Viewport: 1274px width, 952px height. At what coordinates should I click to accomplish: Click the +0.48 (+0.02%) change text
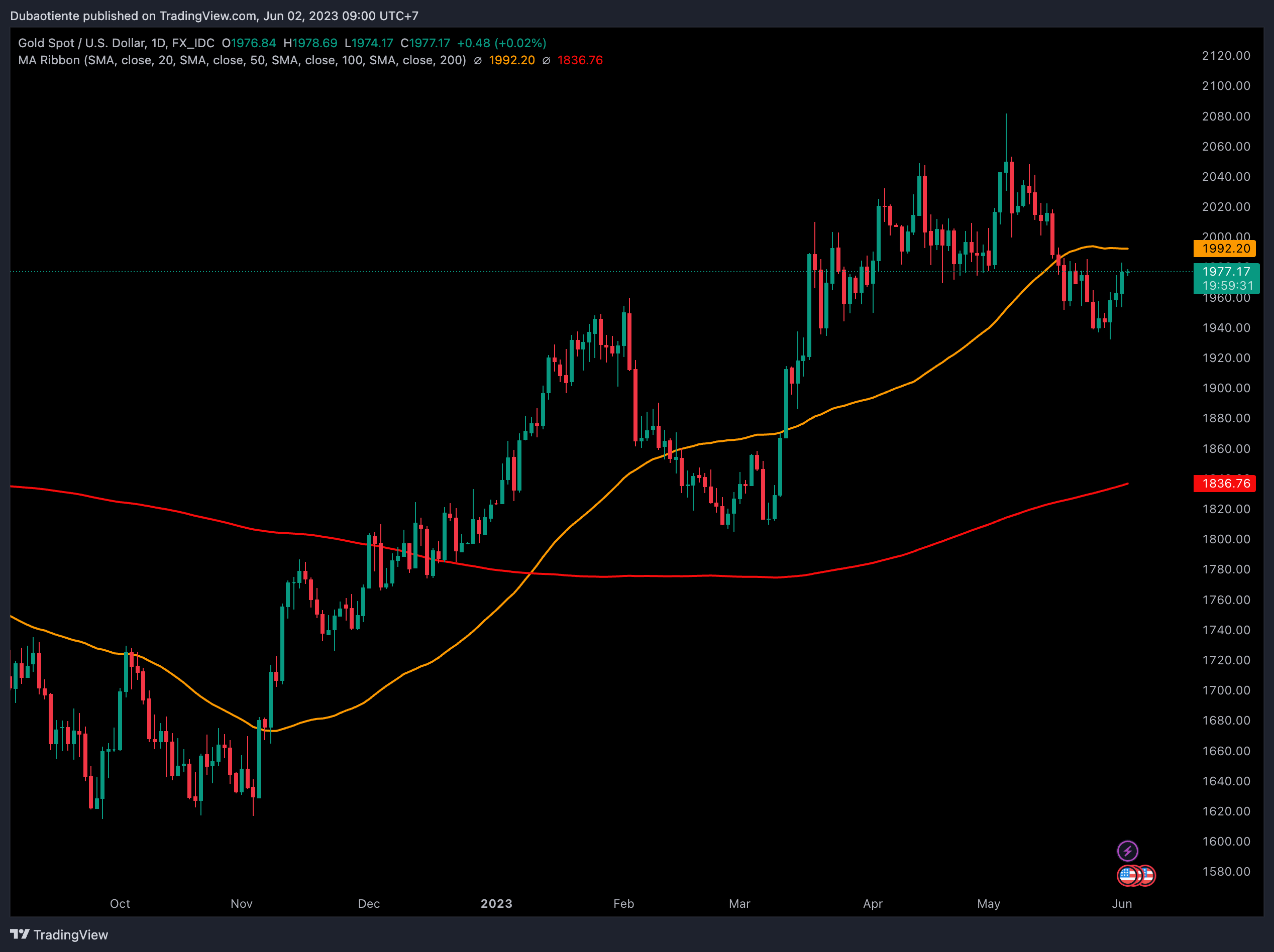tap(502, 43)
